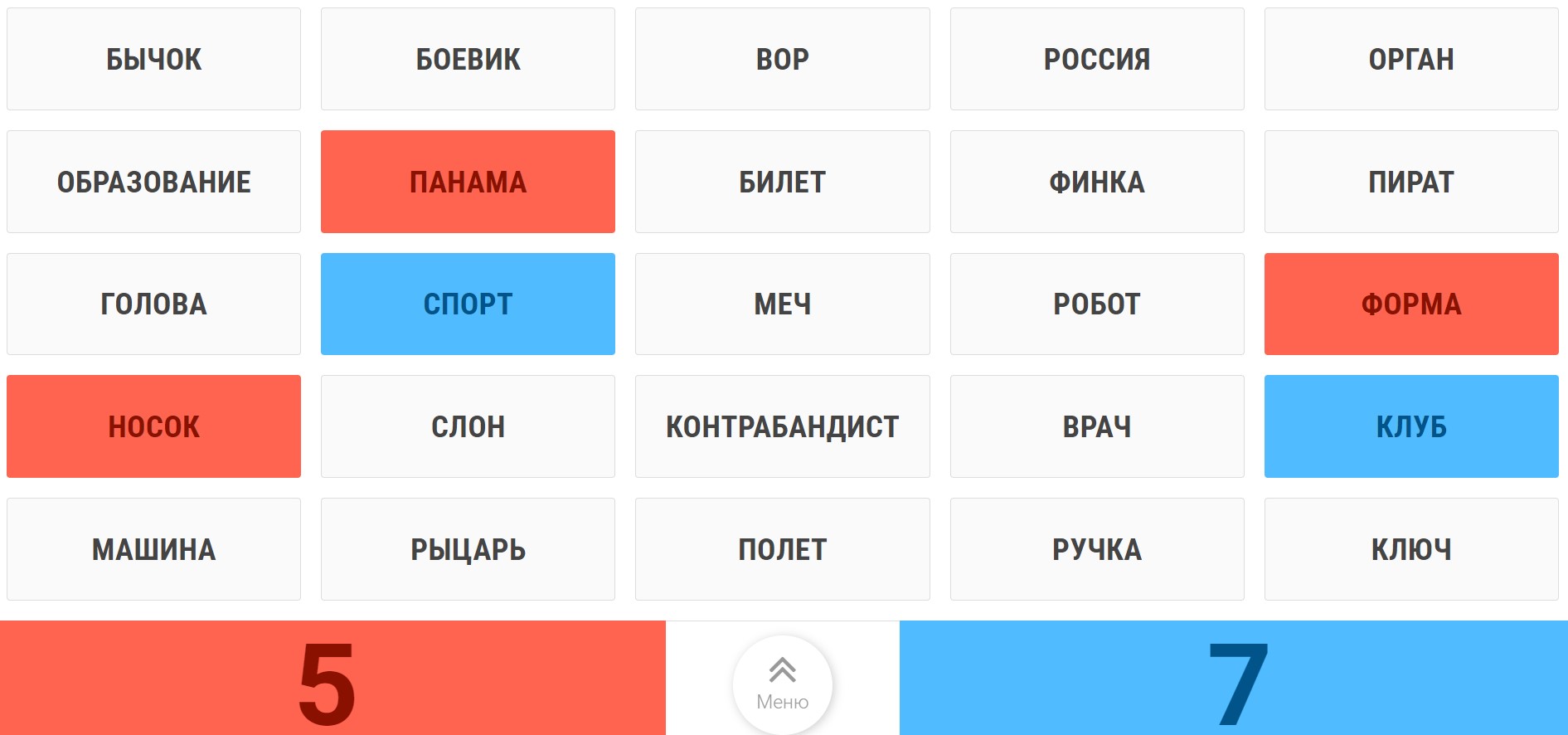The width and height of the screenshot is (1568, 735).
Task: Pick the ФИНКА word card
Action: 1096,181
